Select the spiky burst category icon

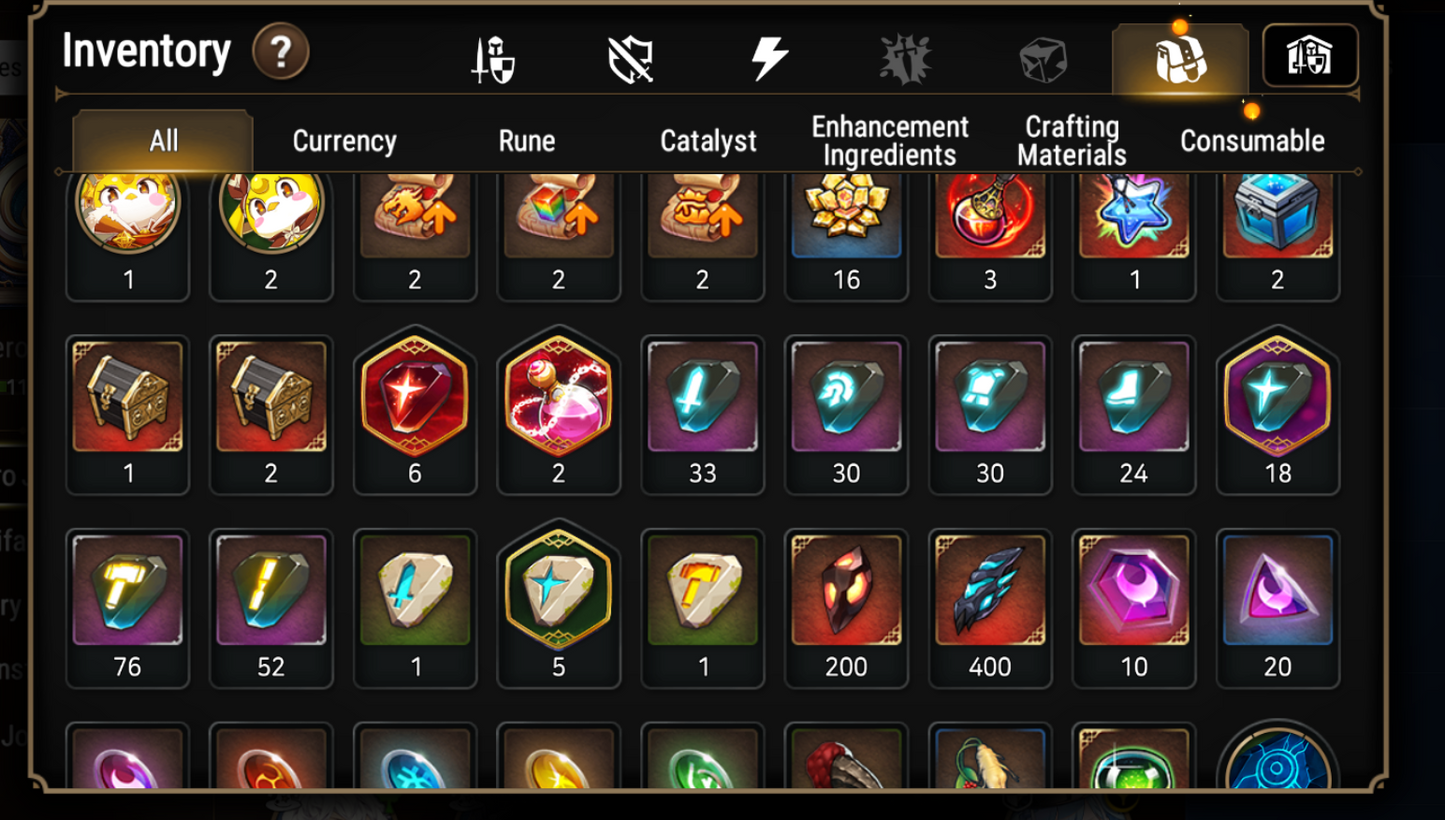(x=905, y=59)
